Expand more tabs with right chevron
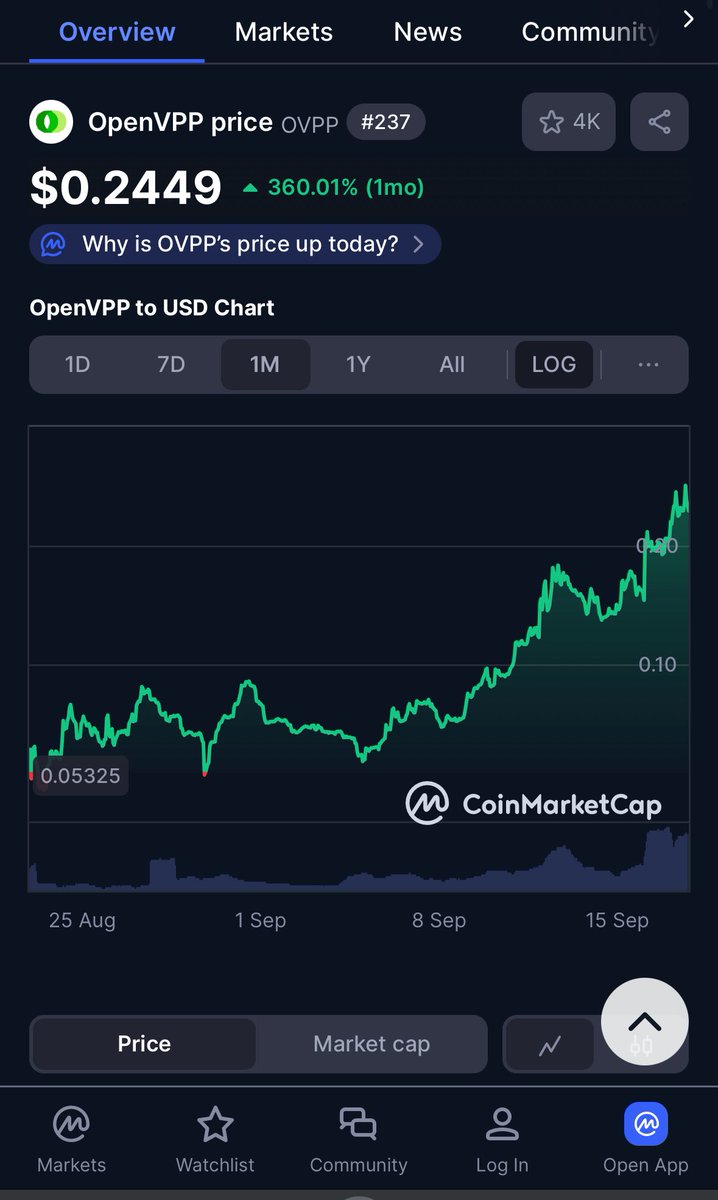Screen dimensions: 718x1200 coord(688,18)
